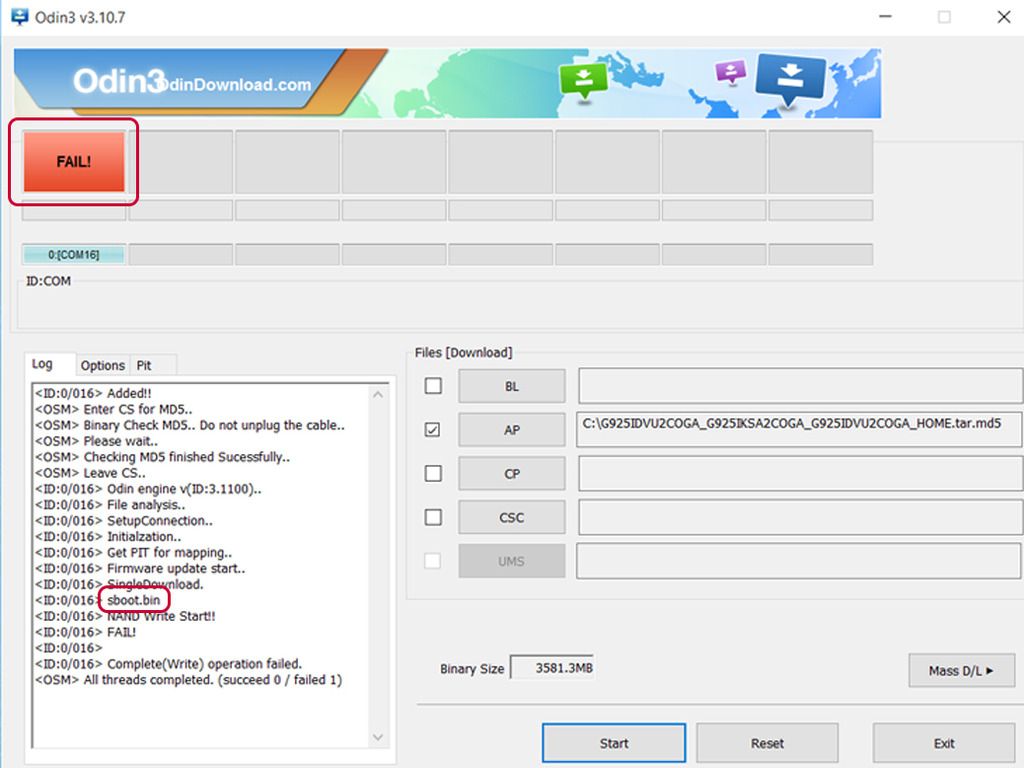1024x768 pixels.
Task: Click the Reset button
Action: [x=767, y=743]
